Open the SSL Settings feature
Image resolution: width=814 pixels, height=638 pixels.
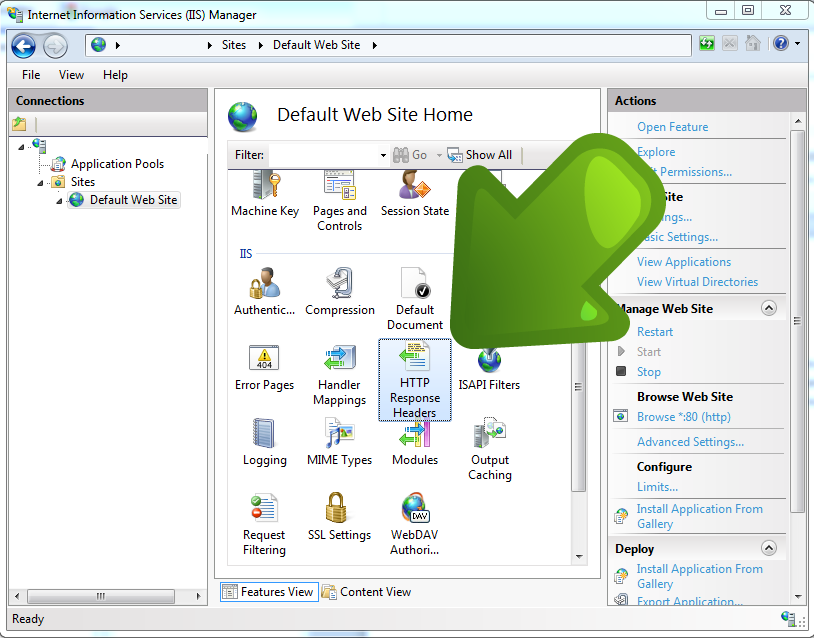pyautogui.click(x=340, y=517)
